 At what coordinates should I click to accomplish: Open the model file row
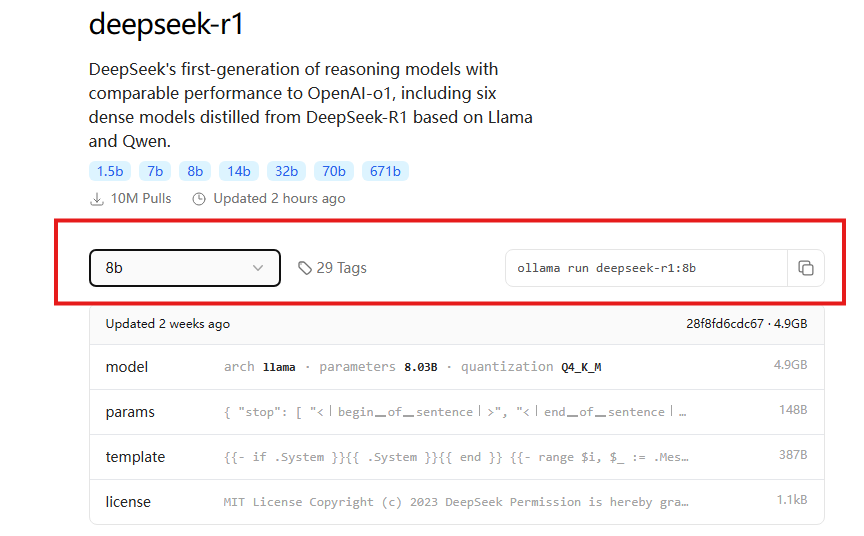pos(457,367)
